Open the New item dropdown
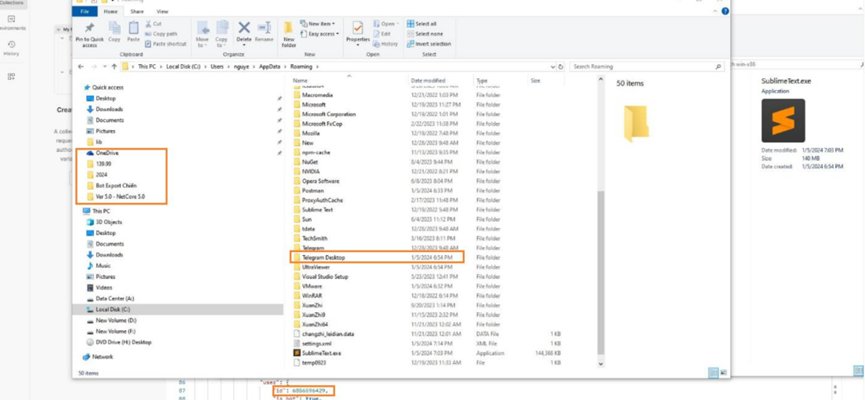The image size is (865, 400). point(320,23)
